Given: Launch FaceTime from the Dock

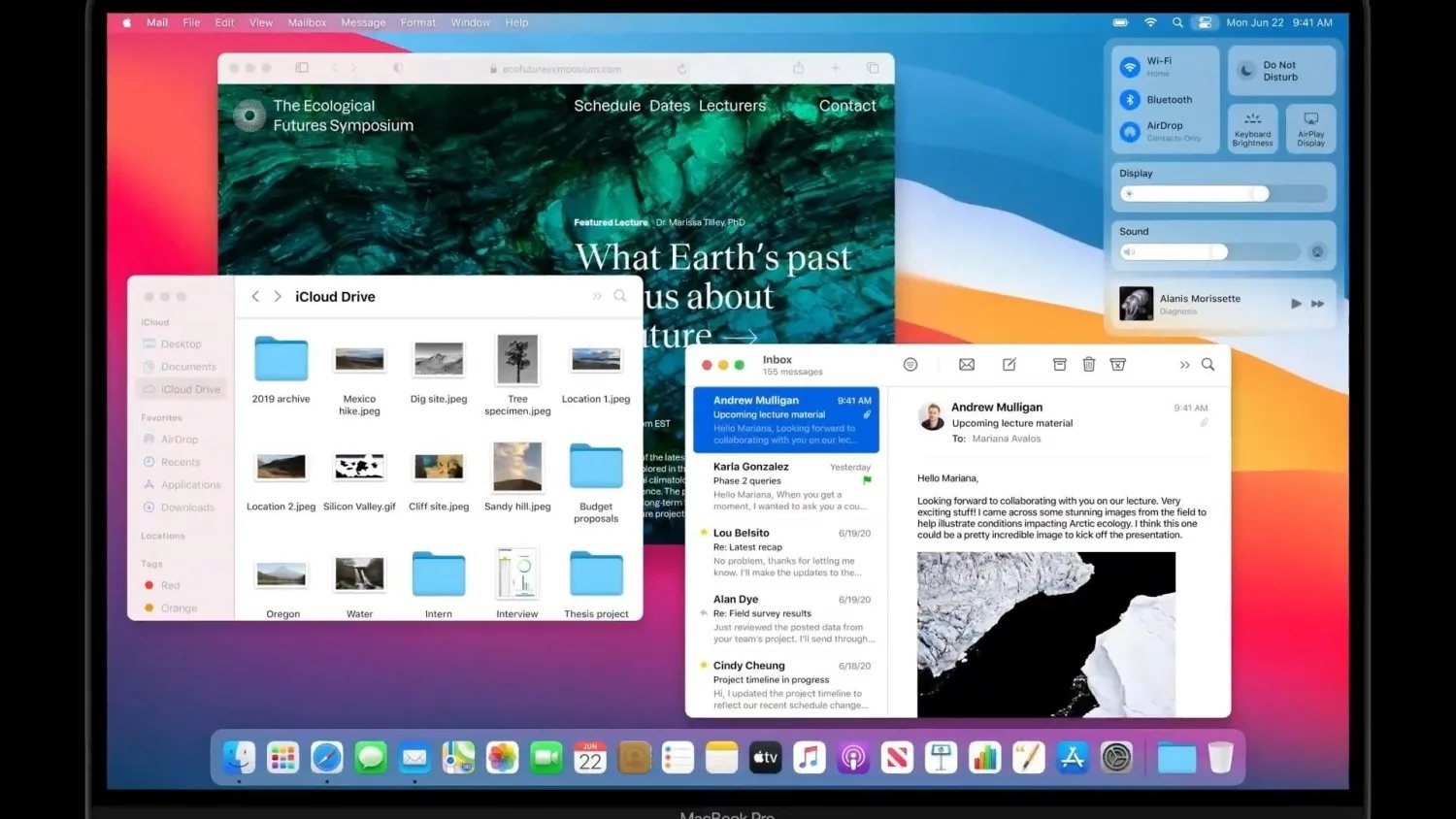Looking at the screenshot, I should tap(546, 757).
